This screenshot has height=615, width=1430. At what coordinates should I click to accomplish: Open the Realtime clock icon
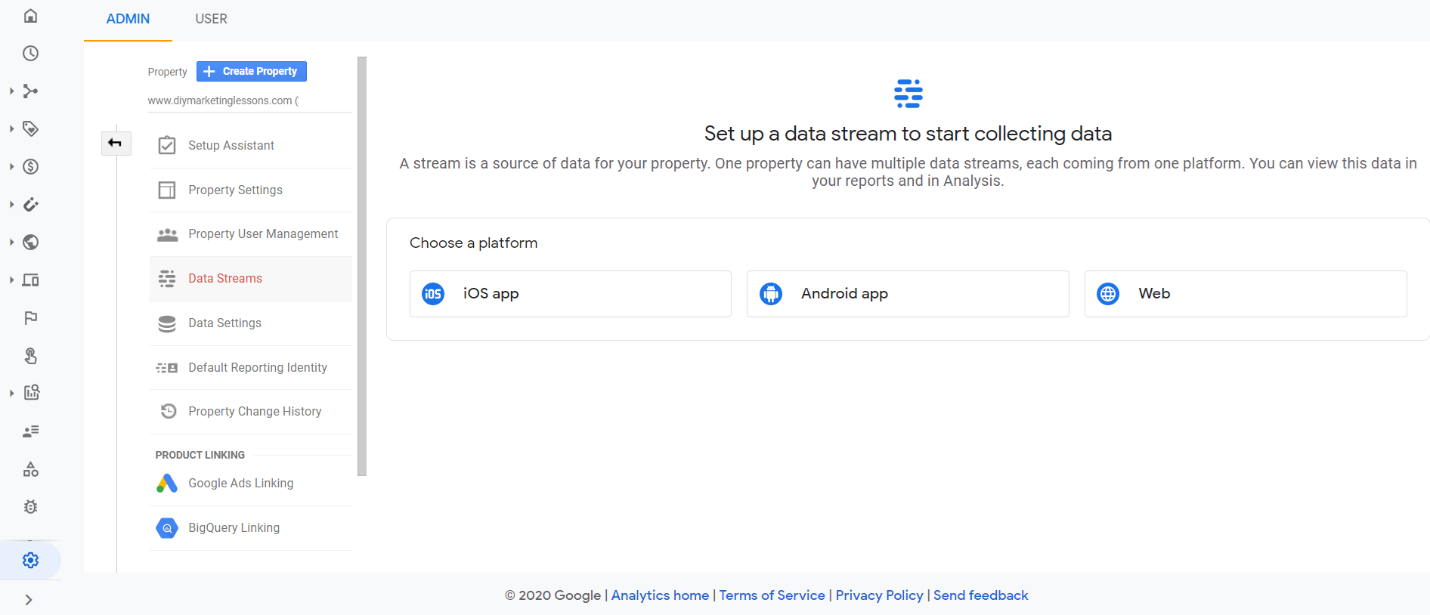coord(30,53)
